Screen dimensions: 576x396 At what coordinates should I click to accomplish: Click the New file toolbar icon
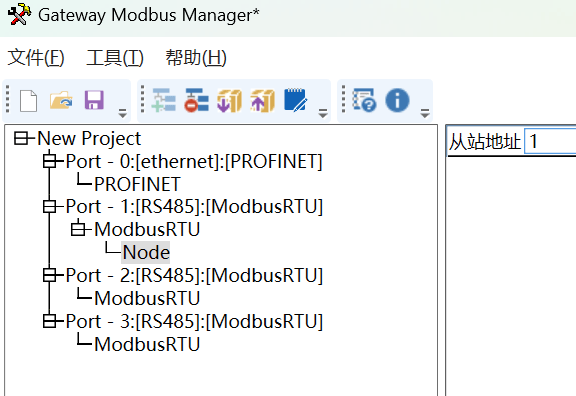(29, 101)
